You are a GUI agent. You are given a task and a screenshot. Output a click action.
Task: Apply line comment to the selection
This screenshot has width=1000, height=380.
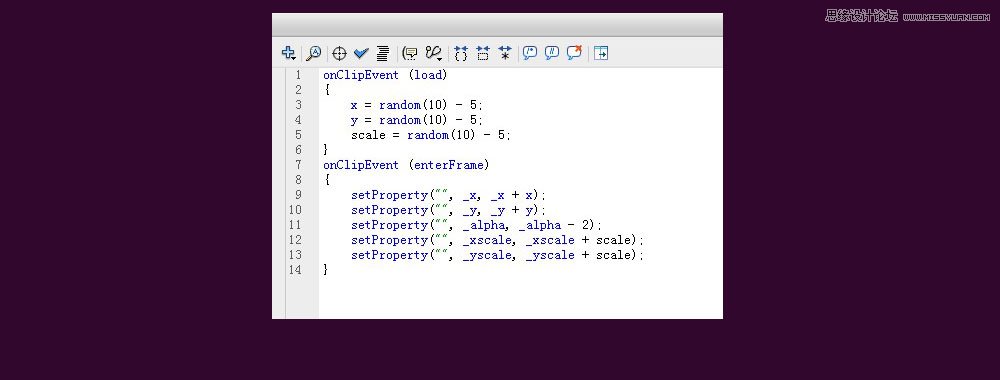pos(552,53)
